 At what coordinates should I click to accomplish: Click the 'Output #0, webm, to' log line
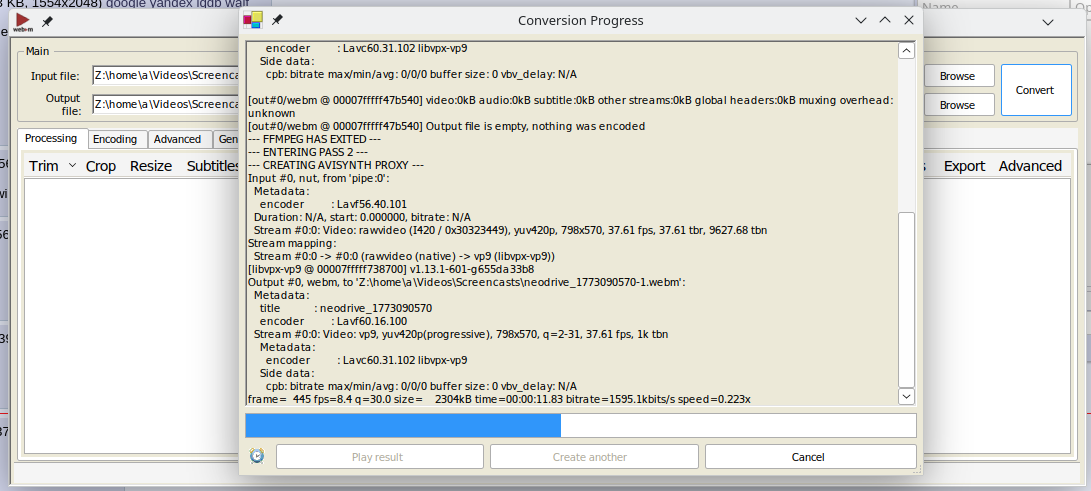467,282
